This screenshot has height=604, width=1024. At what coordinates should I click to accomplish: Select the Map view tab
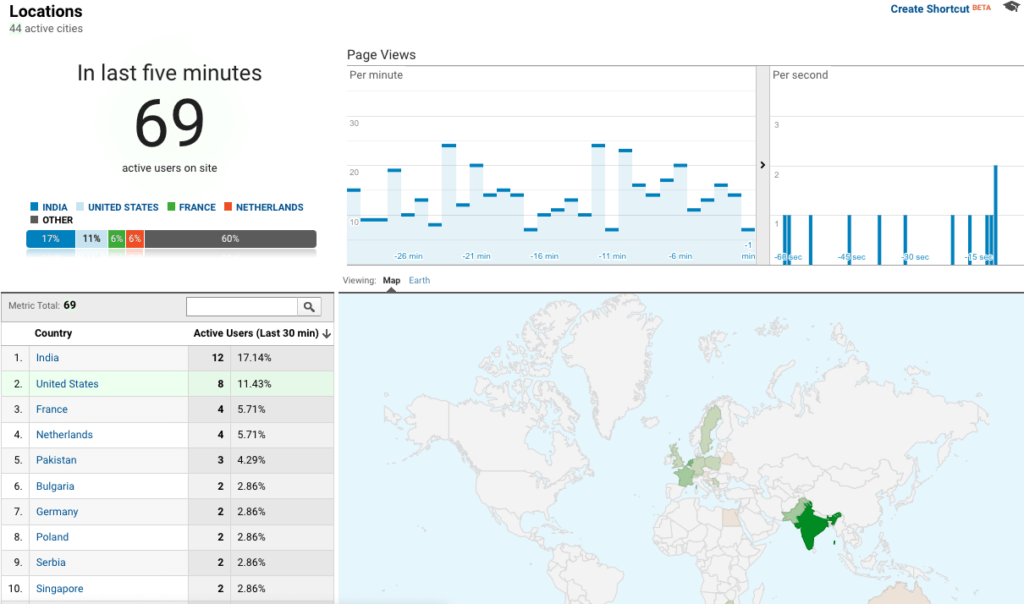[391, 280]
